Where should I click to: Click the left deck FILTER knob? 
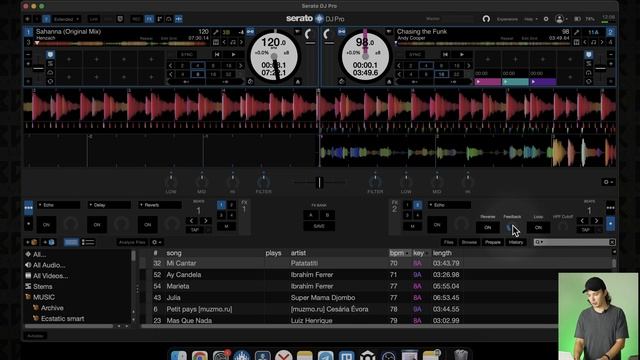pos(263,181)
